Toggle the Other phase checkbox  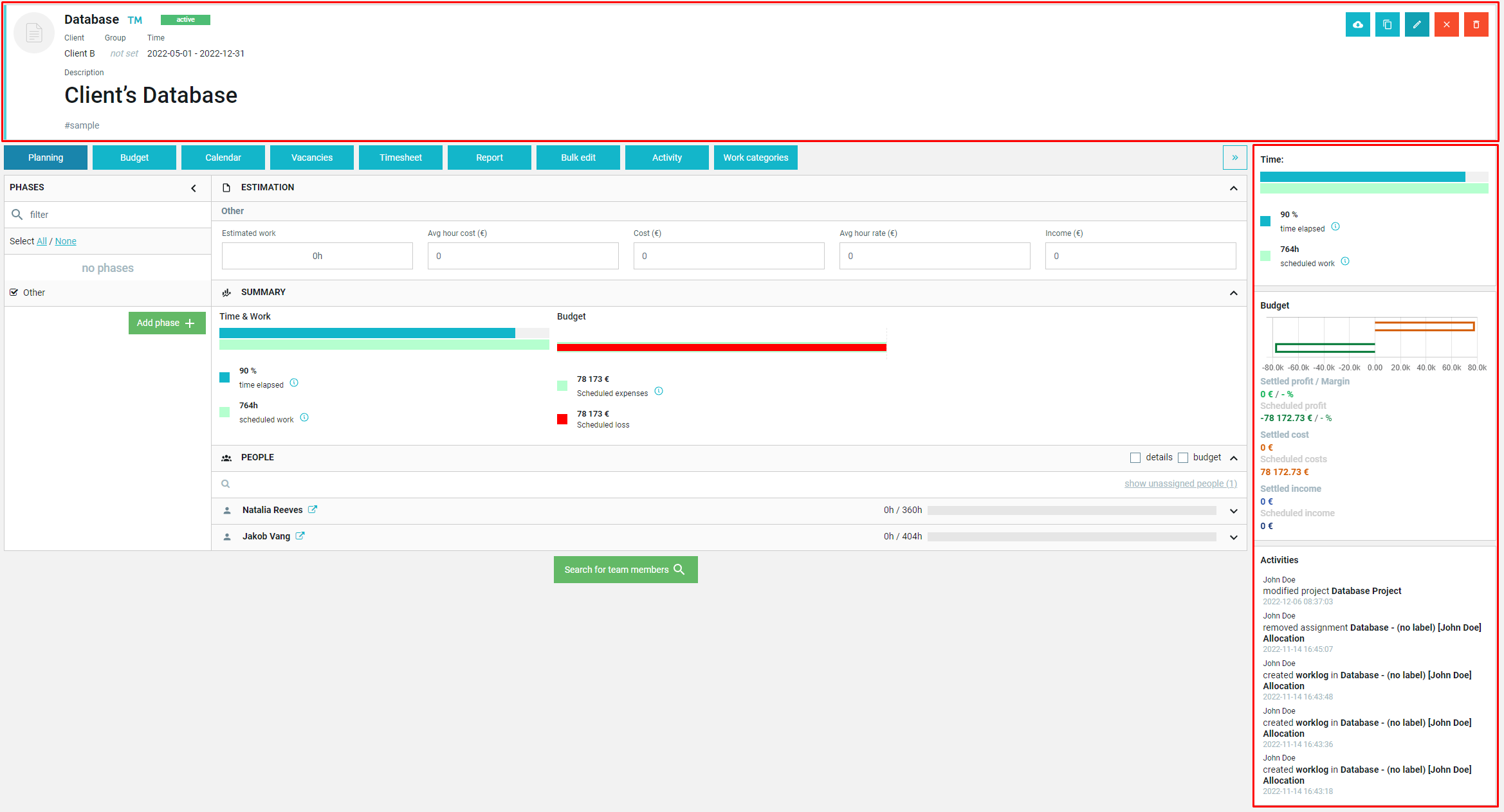(14, 293)
